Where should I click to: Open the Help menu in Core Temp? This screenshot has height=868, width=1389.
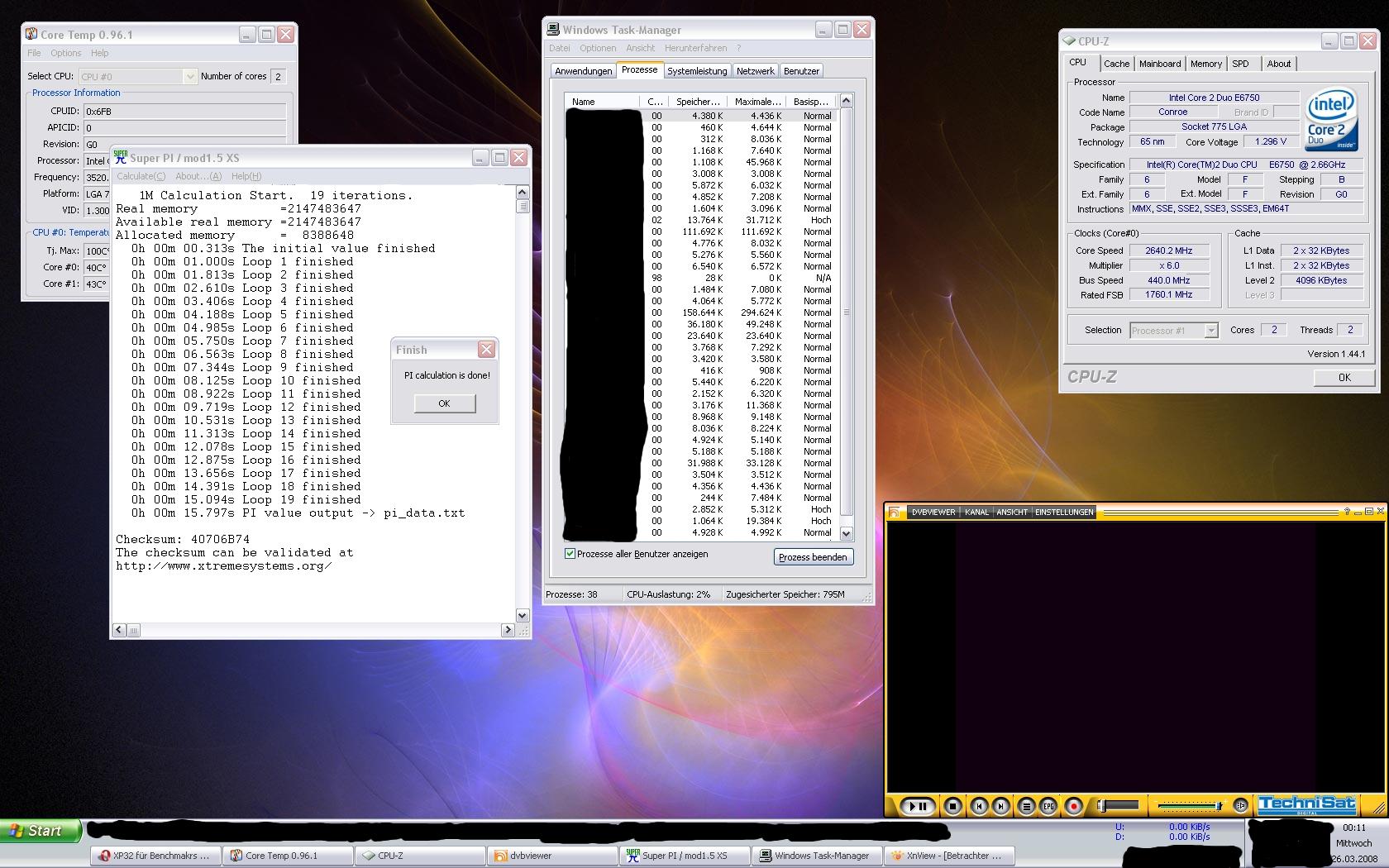(x=99, y=53)
